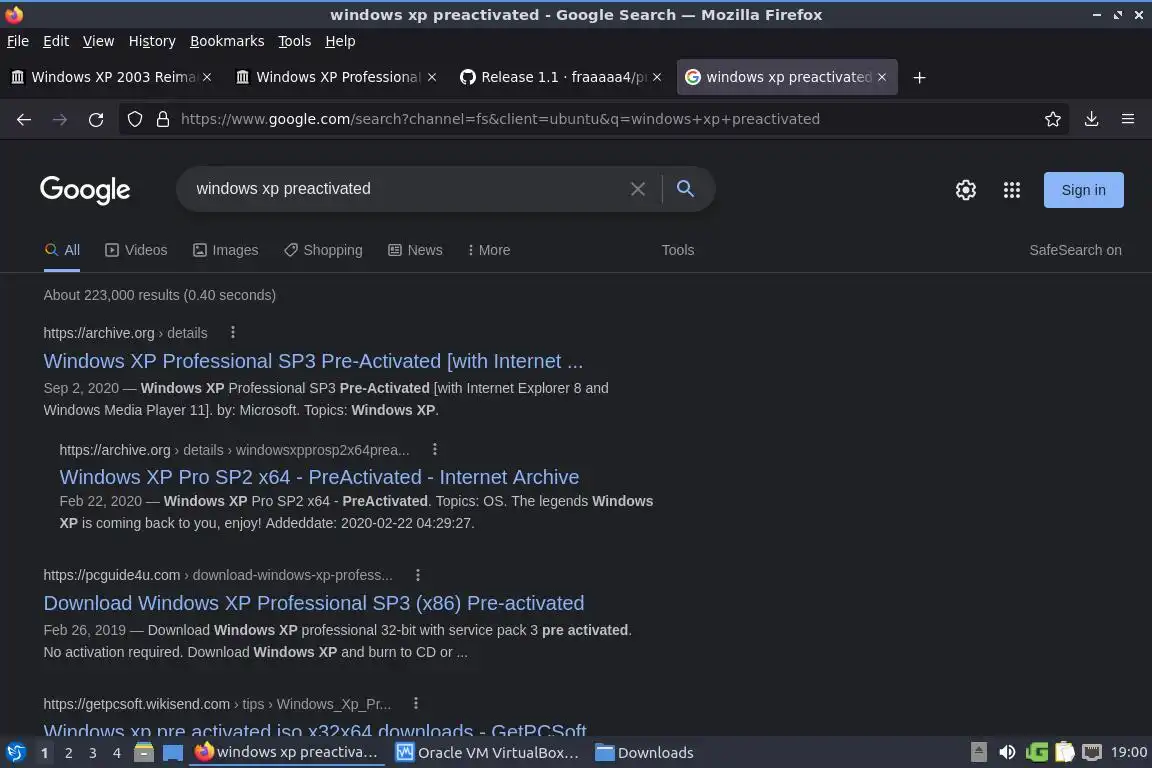Expand the More search filters menu
This screenshot has width=1152, height=768.
tap(489, 250)
